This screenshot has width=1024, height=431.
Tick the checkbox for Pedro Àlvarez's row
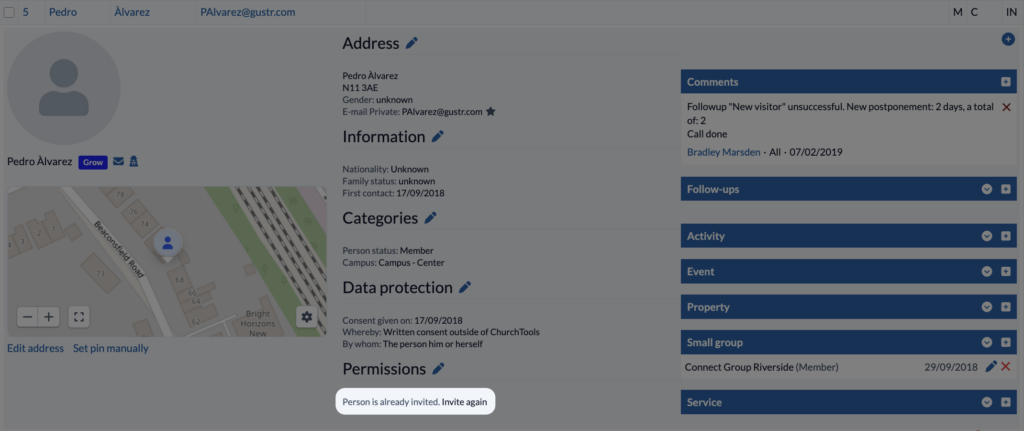pos(9,12)
